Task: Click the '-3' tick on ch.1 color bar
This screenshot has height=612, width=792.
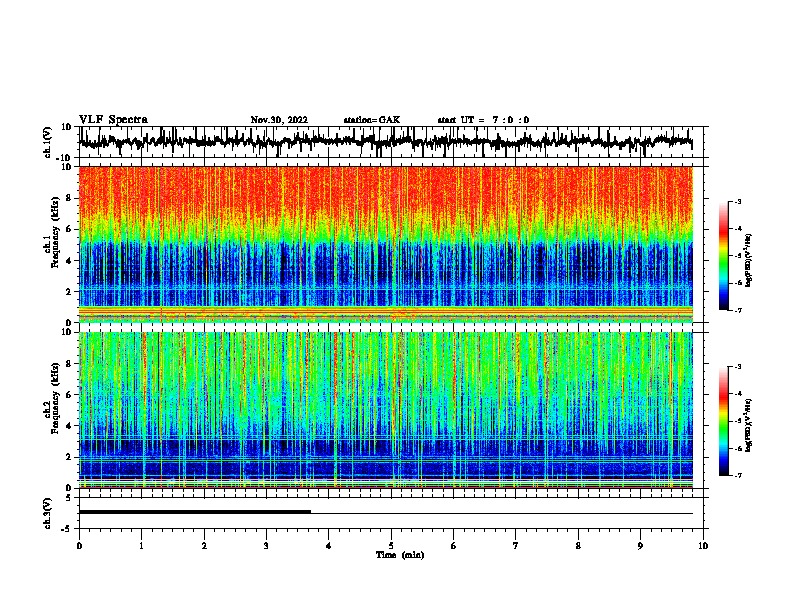Action: [x=737, y=202]
